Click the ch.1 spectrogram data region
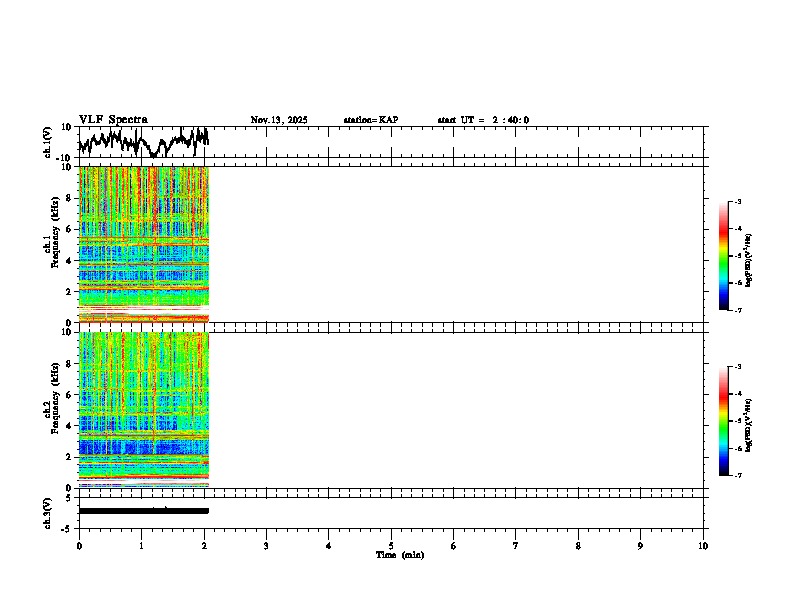 (x=143, y=244)
